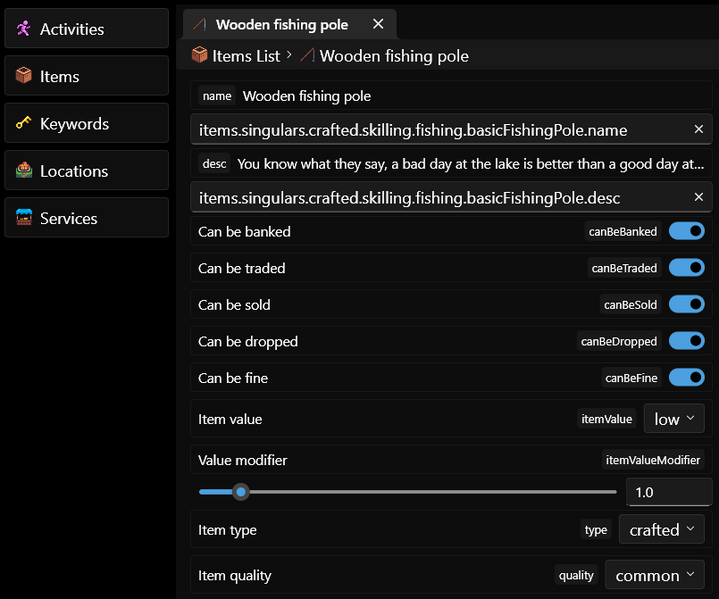Clear the basicFishingPole.desc key field

698,197
